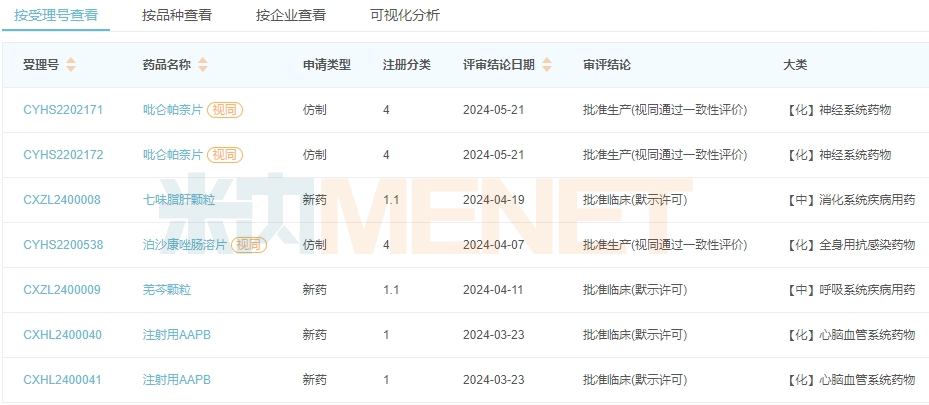Click 申请类型 column header
Image resolution: width=929 pixels, height=405 pixels.
(326, 65)
